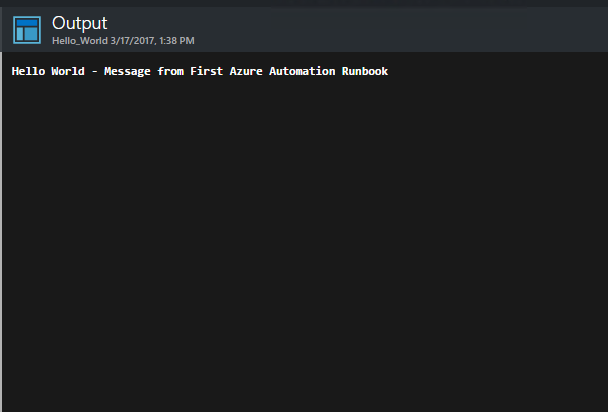Click the word Runbook in output
The width and height of the screenshot is (608, 412).
tap(365, 71)
